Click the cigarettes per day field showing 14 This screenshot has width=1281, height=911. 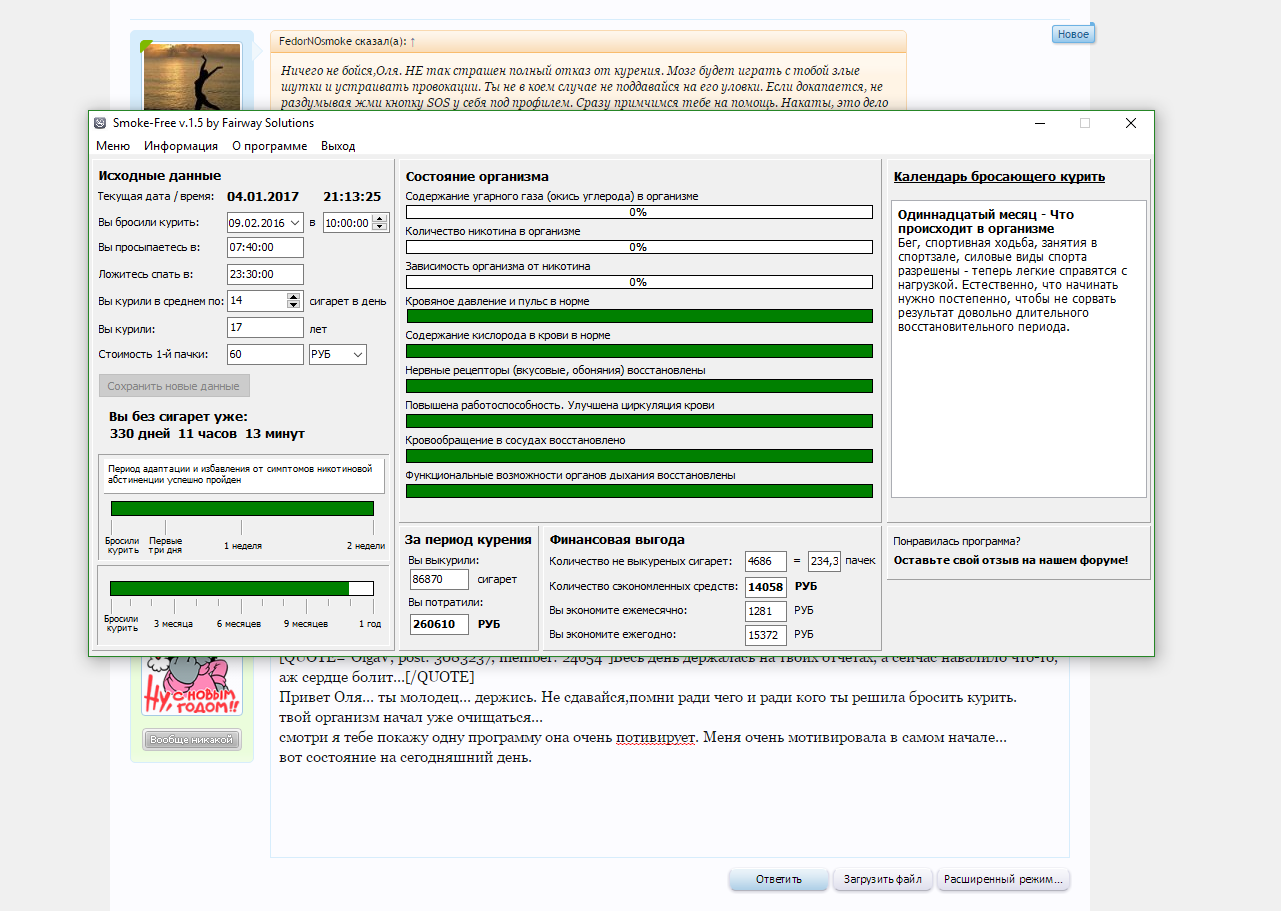(x=256, y=300)
